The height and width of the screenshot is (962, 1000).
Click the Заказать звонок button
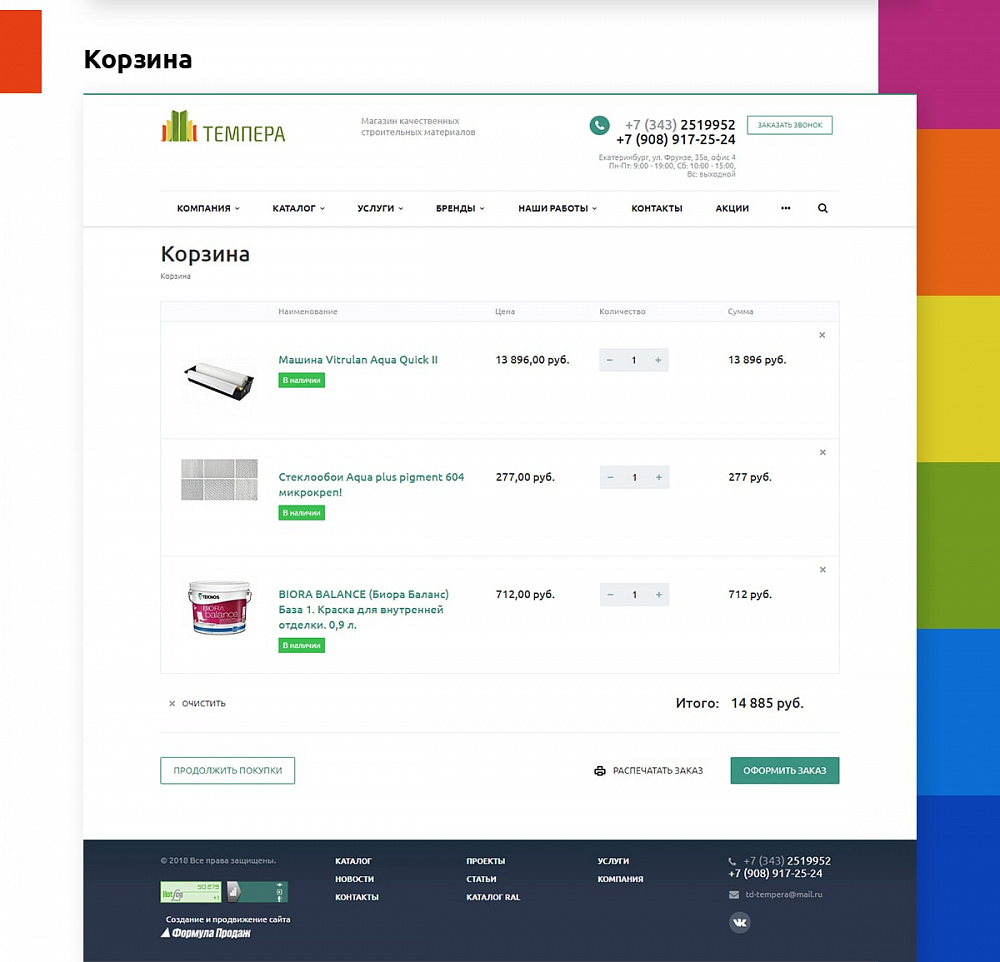[790, 125]
